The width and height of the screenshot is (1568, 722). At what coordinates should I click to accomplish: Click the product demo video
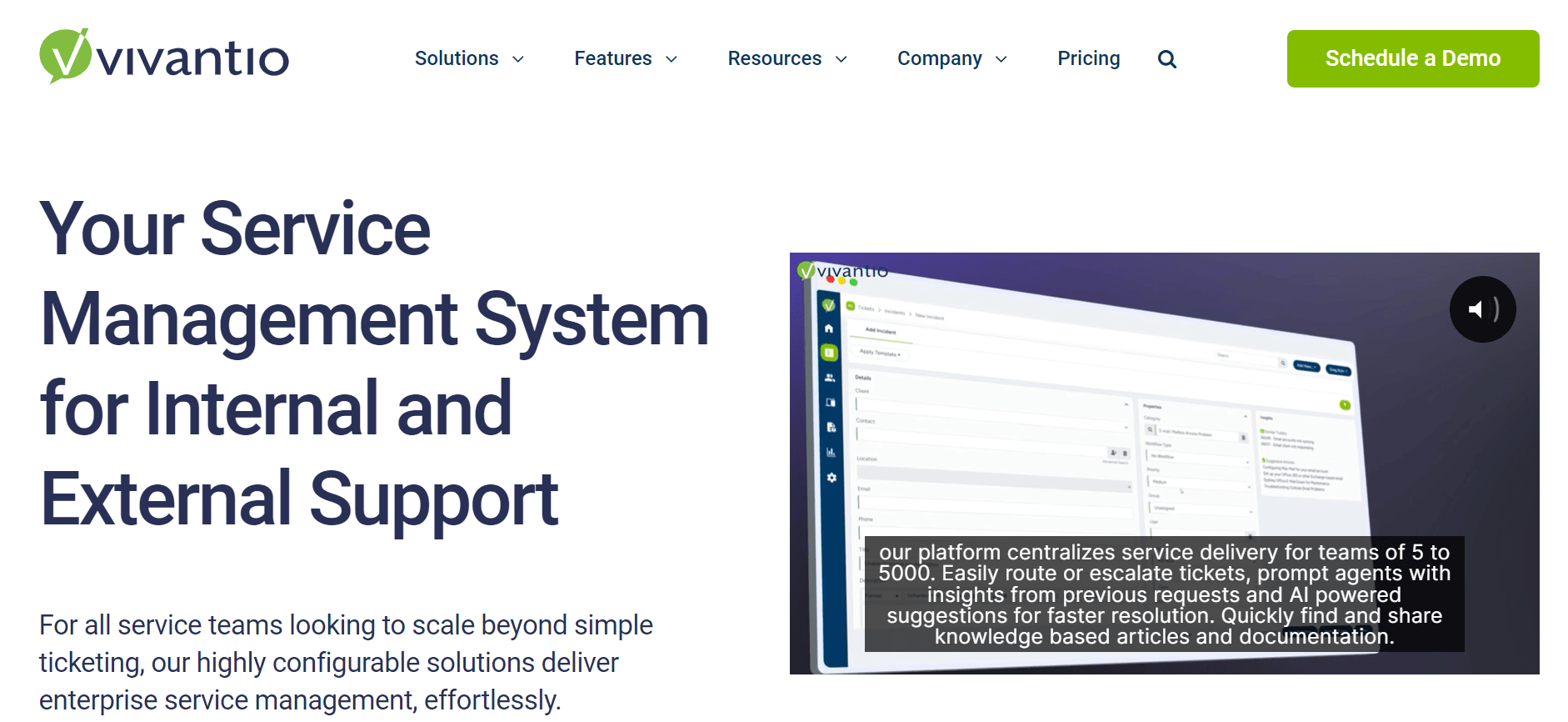click(1165, 464)
